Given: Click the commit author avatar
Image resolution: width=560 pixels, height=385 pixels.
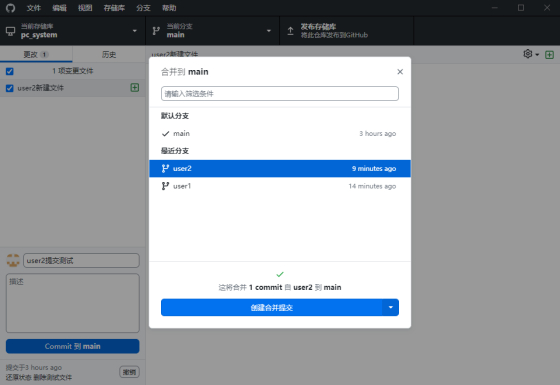Looking at the screenshot, I should tap(13, 261).
